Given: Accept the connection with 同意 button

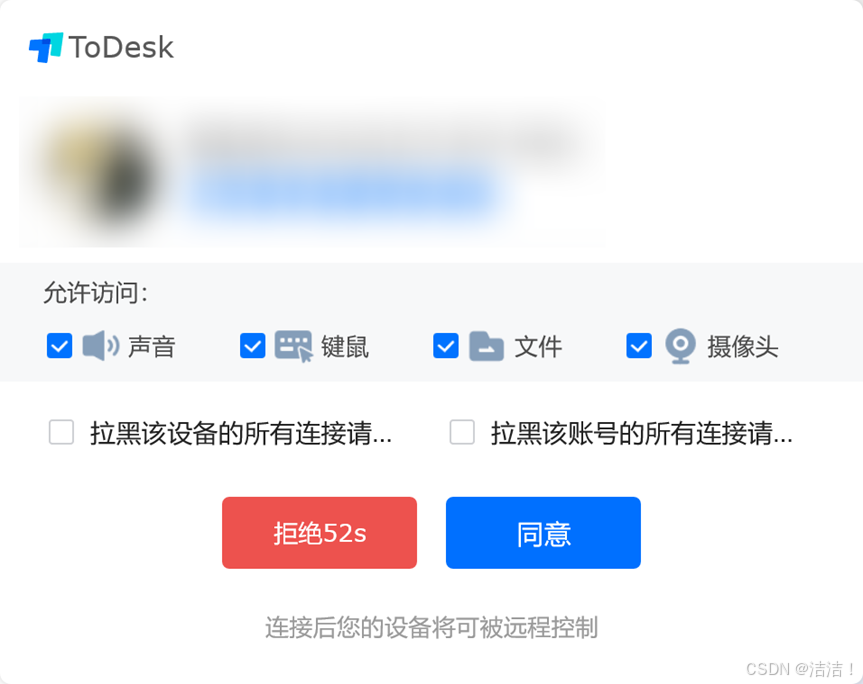Looking at the screenshot, I should [x=543, y=533].
